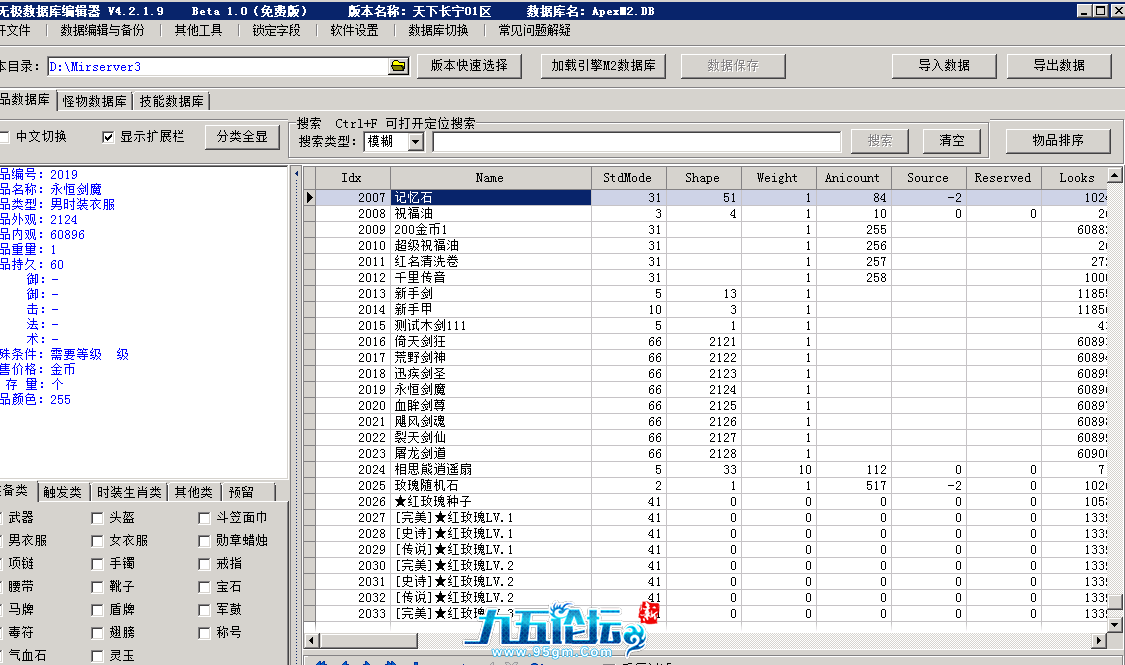Click the scroll-left arrow of the horizontal scrollbar
Screen dimensions: 1125x665
pyautogui.click(x=311, y=640)
